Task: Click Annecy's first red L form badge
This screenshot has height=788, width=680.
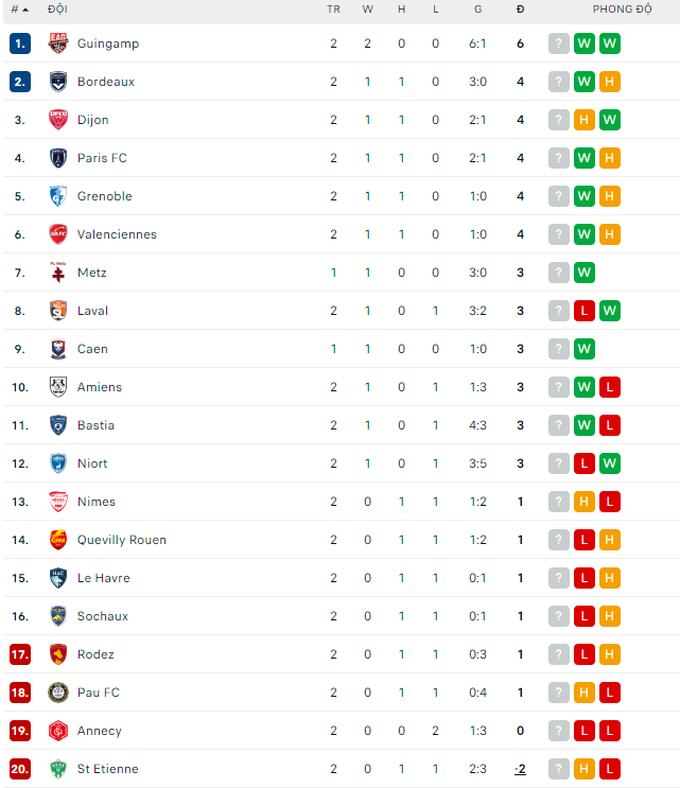Action: point(584,731)
